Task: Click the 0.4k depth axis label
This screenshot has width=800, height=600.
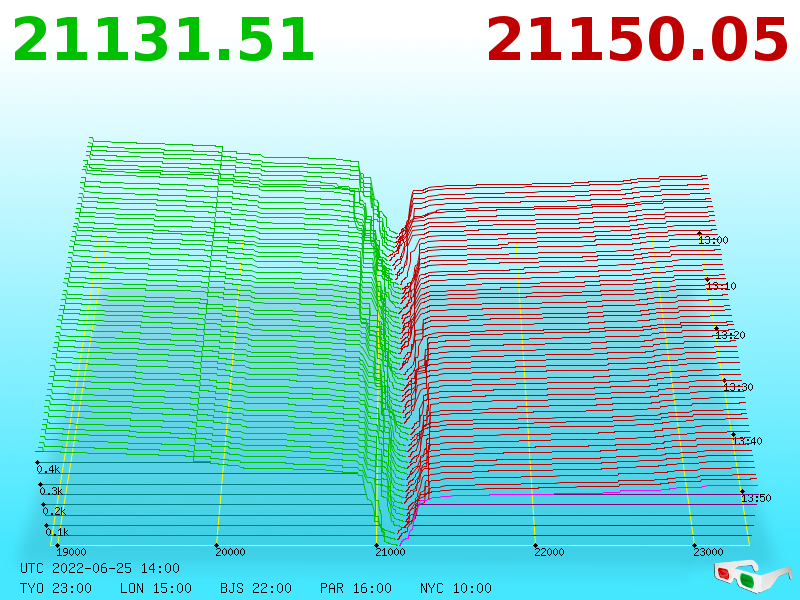Action: [48, 469]
